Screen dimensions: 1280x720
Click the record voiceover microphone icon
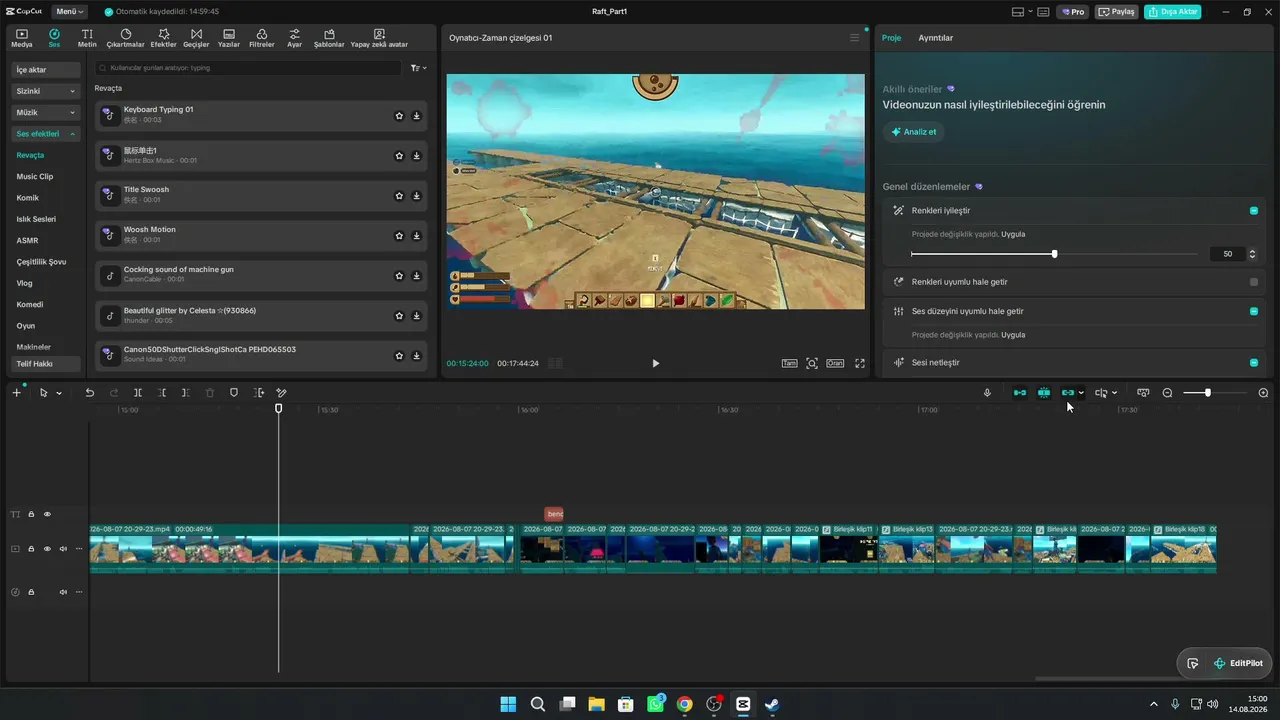tap(987, 393)
